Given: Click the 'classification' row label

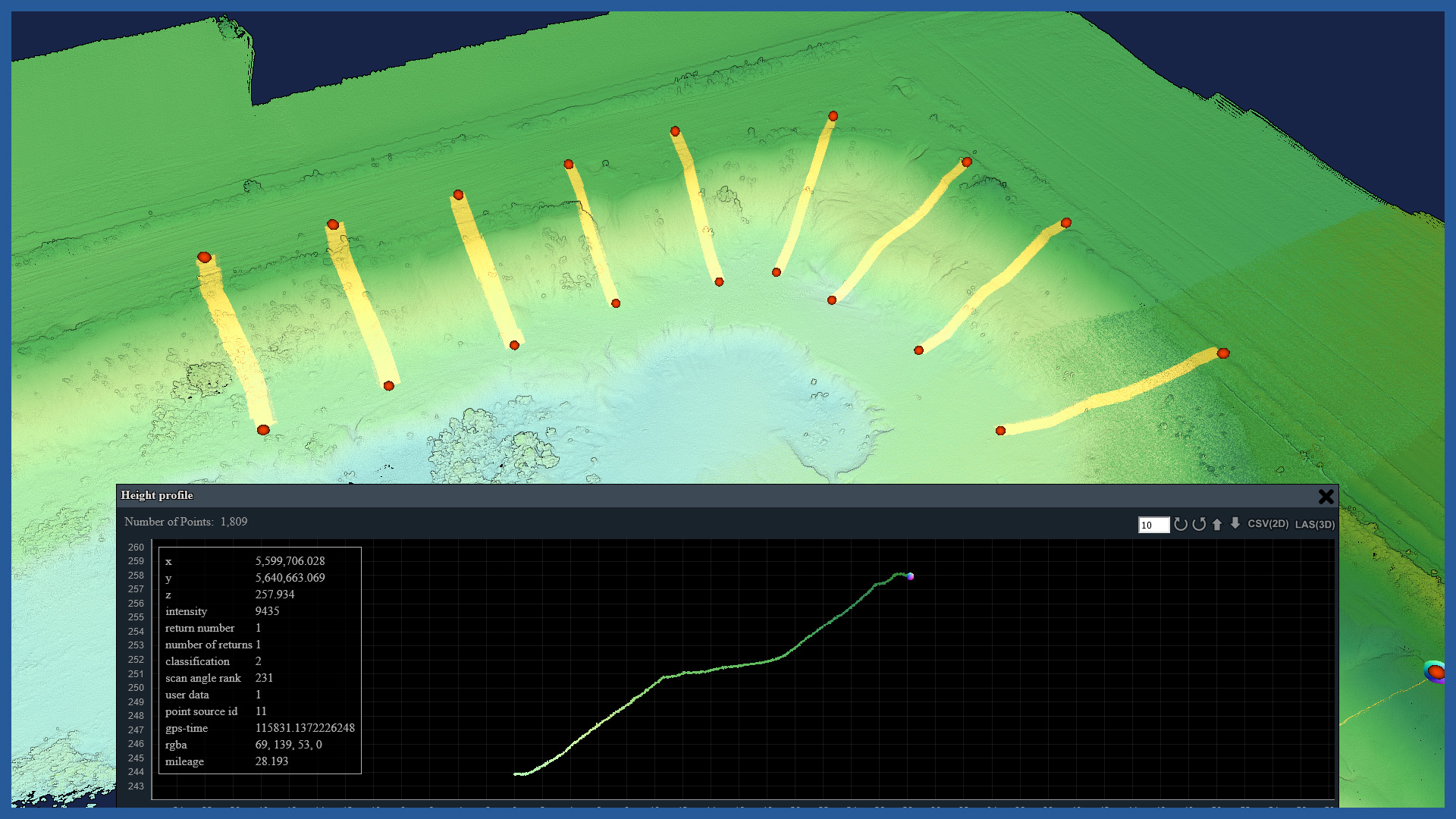Looking at the screenshot, I should coord(197,661).
